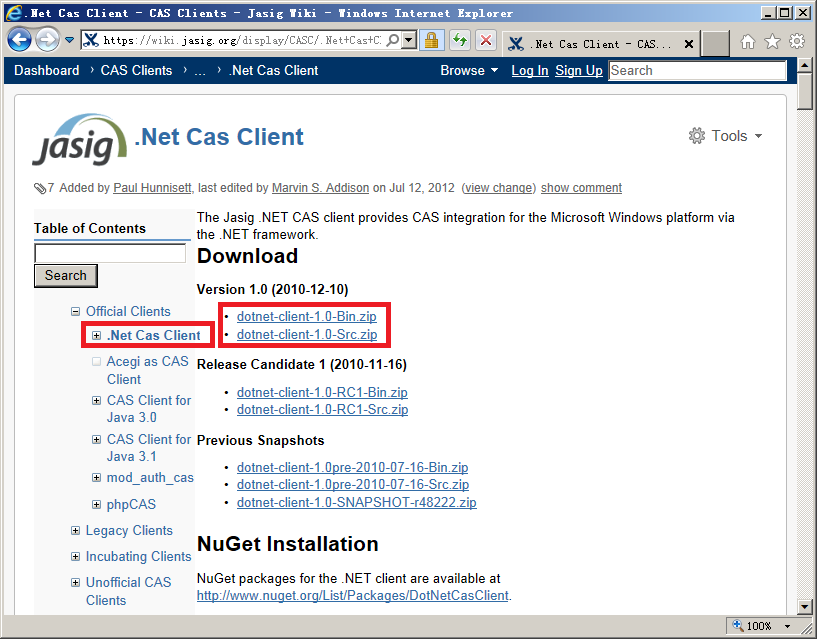This screenshot has width=817, height=639.
Task: Open Paul Hunnisett profile link
Action: pyautogui.click(x=152, y=188)
